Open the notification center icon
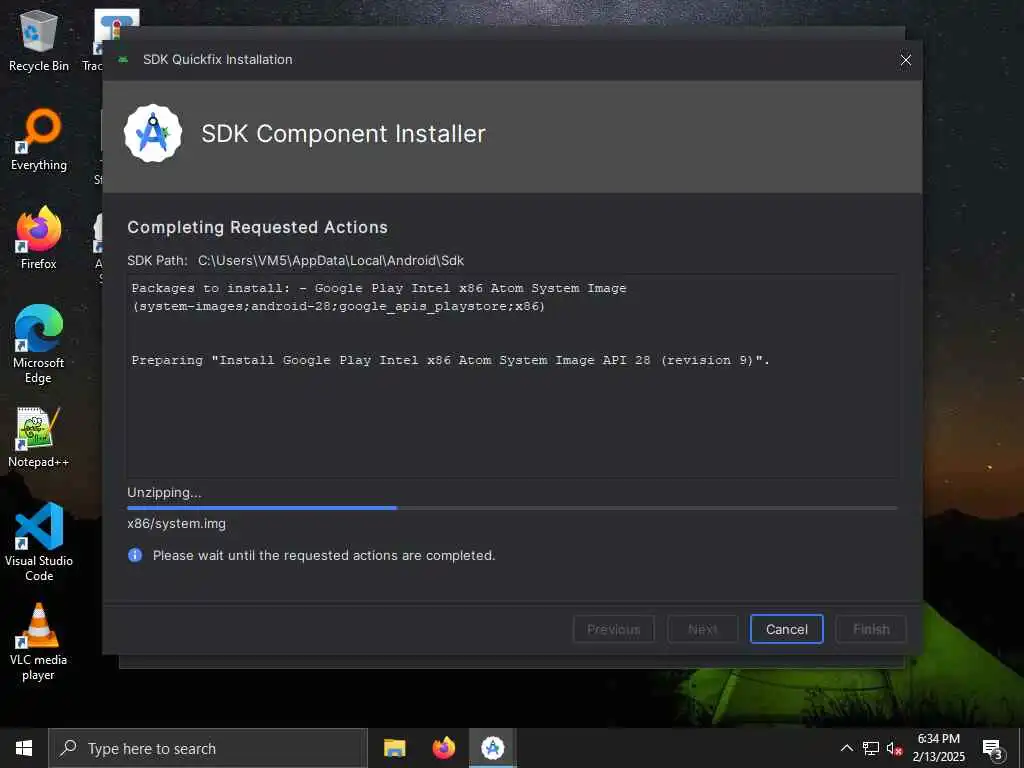This screenshot has width=1024, height=768. coord(993,748)
